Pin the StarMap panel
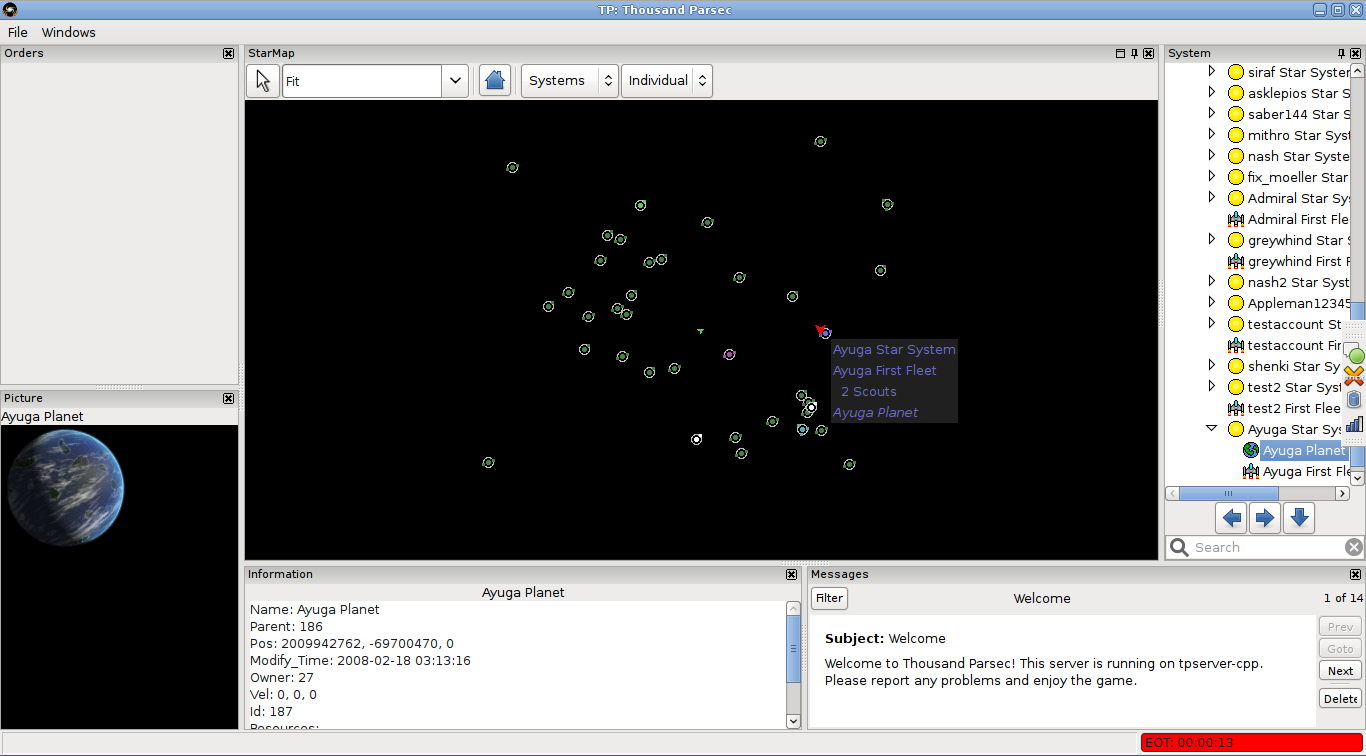 coord(1135,54)
